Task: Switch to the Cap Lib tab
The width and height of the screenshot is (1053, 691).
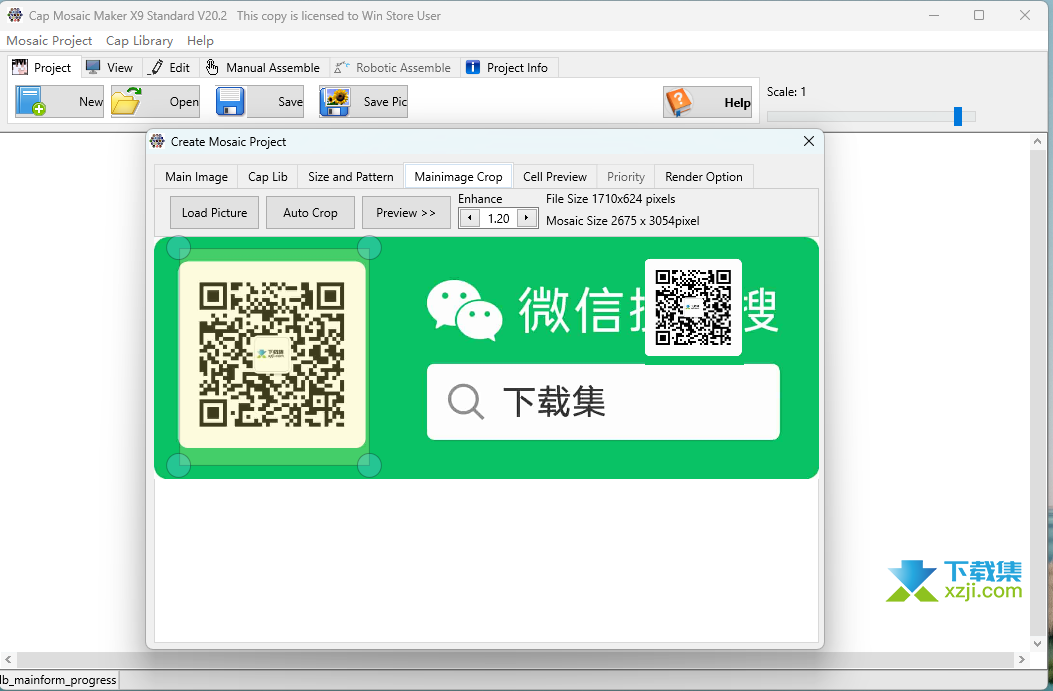Action: point(268,177)
